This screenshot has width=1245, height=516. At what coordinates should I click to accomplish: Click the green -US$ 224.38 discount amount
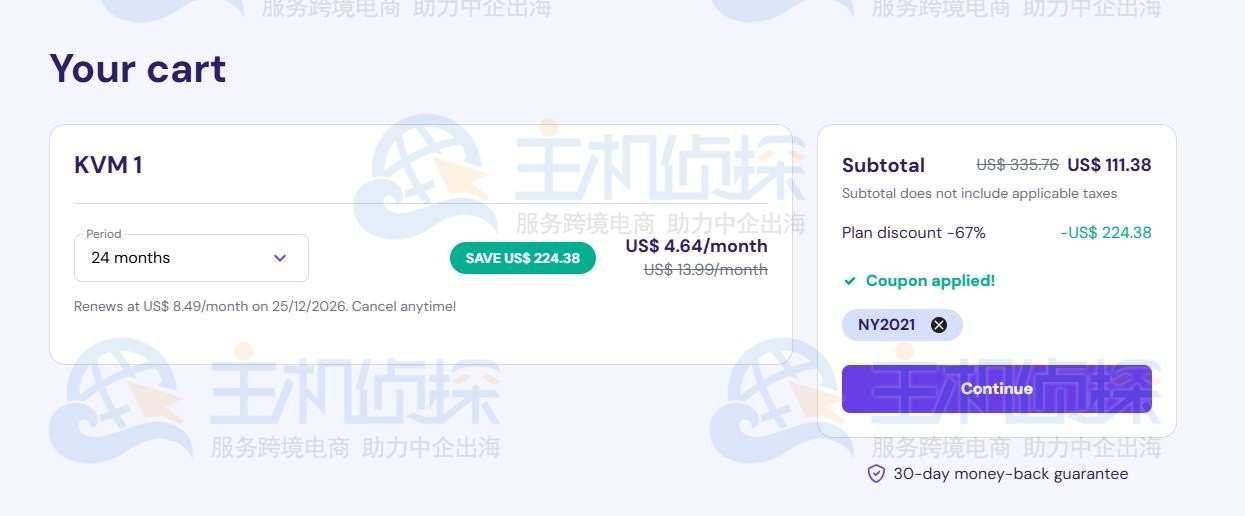tap(1105, 233)
